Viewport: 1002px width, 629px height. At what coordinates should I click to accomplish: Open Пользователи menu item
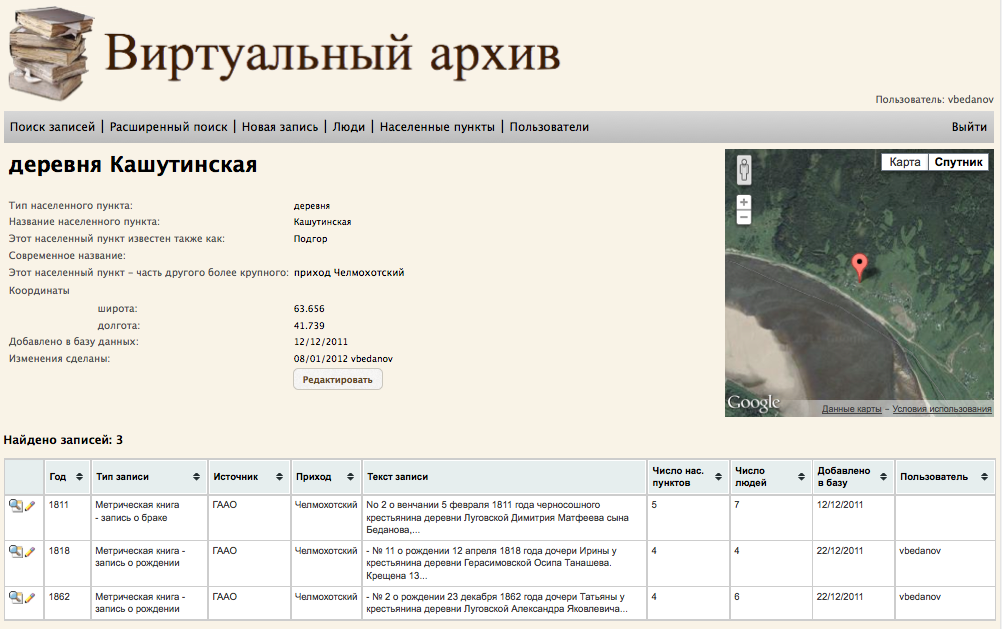[549, 127]
